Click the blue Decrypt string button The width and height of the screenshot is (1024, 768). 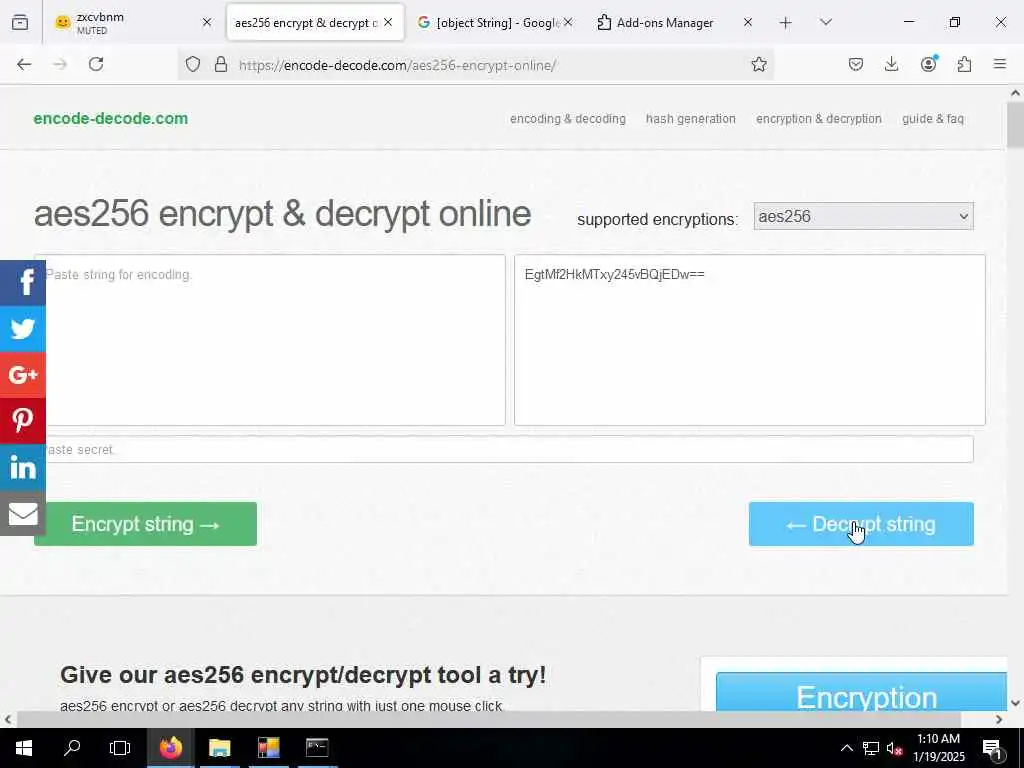861,524
